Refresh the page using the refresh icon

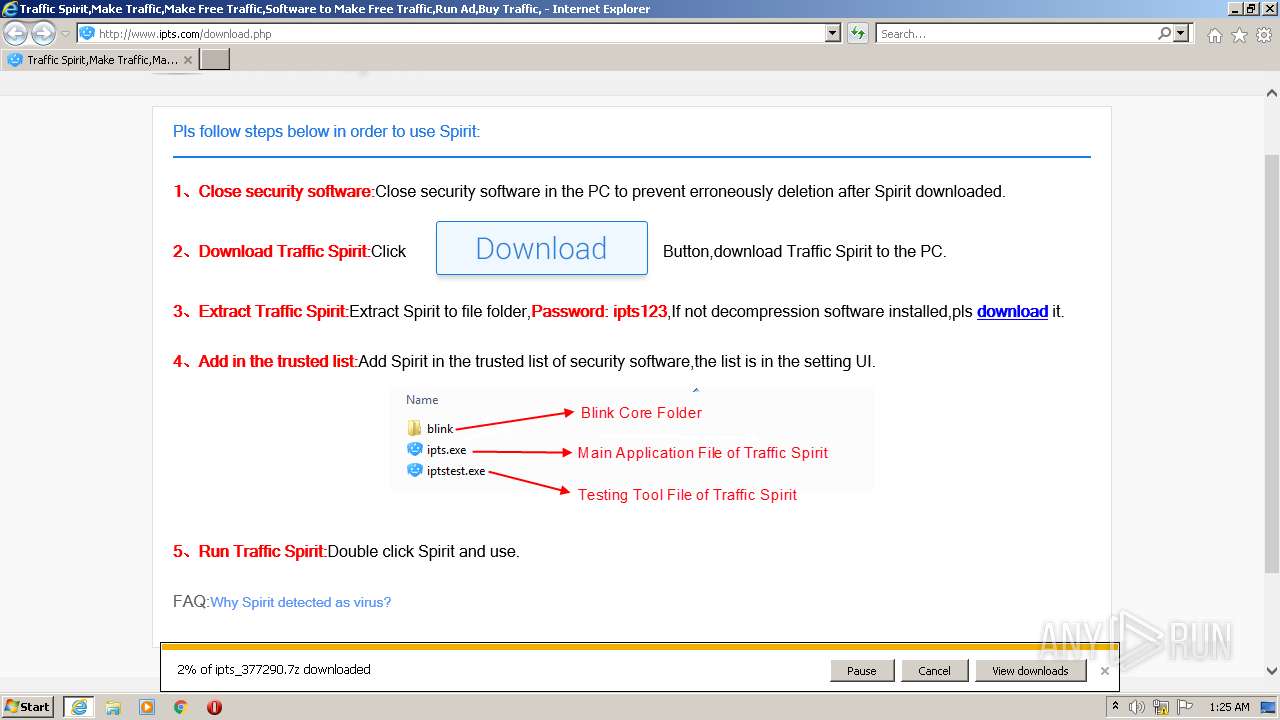click(857, 34)
